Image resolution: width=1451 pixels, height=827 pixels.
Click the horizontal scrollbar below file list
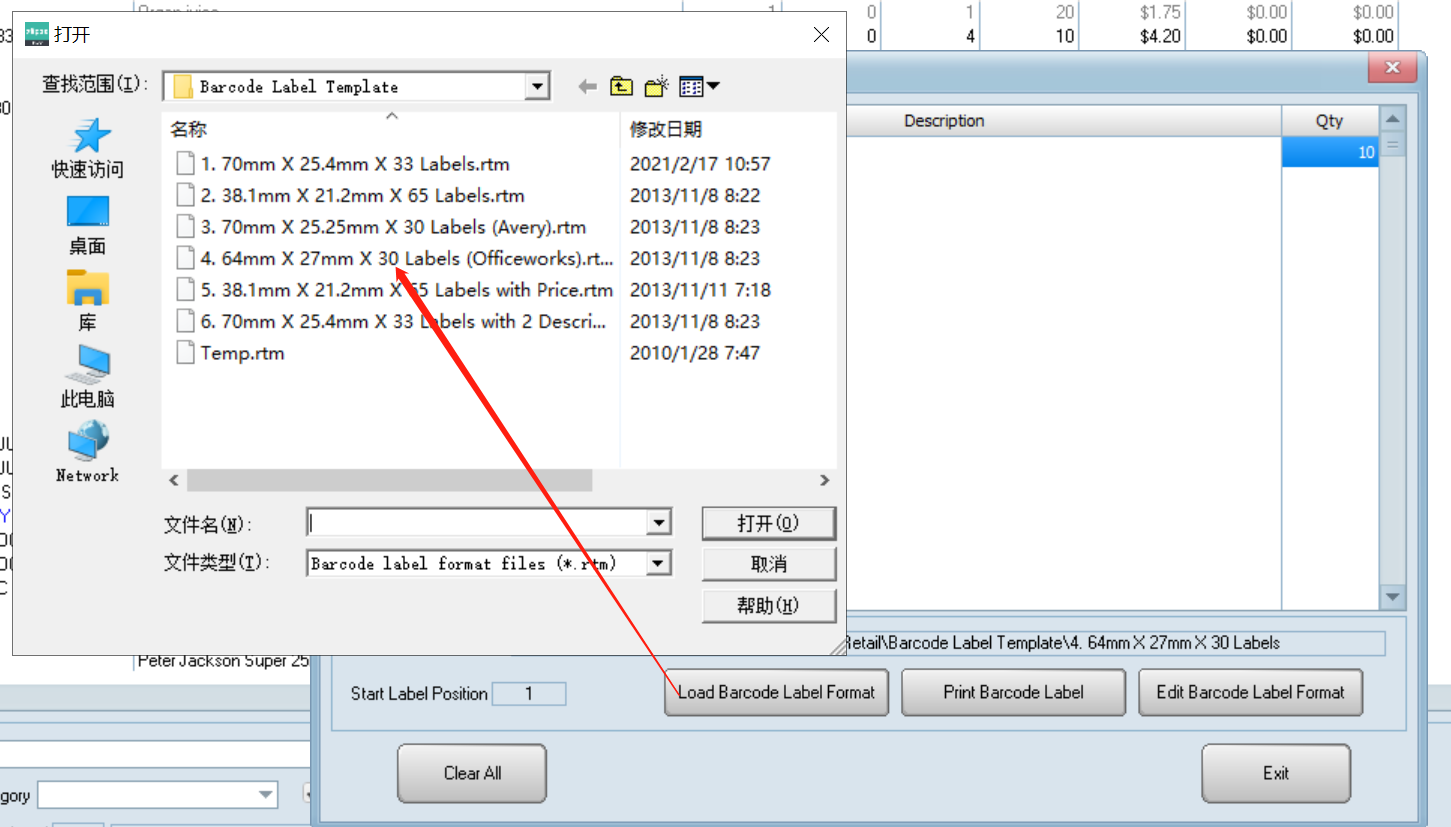[x=390, y=481]
